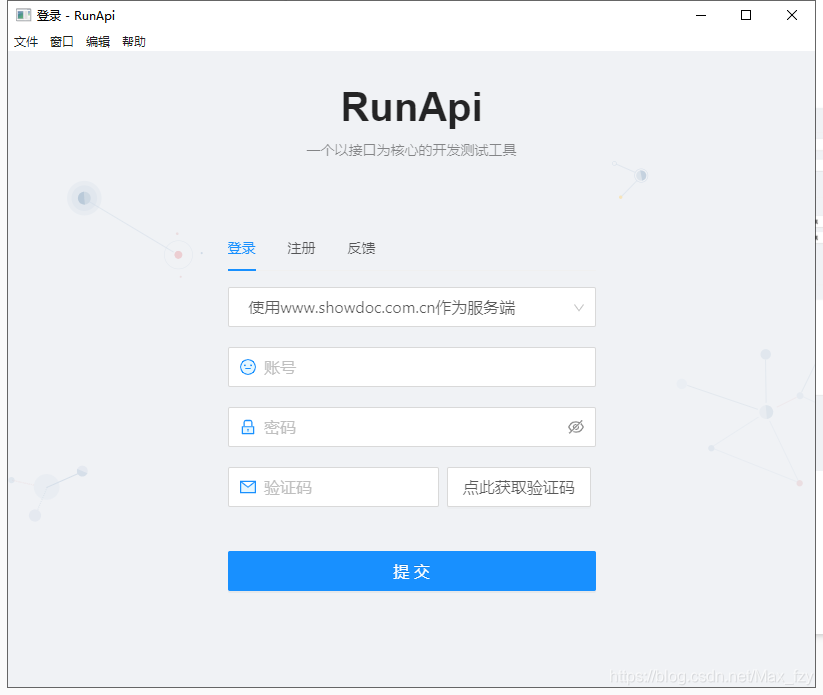Image resolution: width=823 pixels, height=695 pixels.
Task: Click the 提交 submit button
Action: click(412, 571)
